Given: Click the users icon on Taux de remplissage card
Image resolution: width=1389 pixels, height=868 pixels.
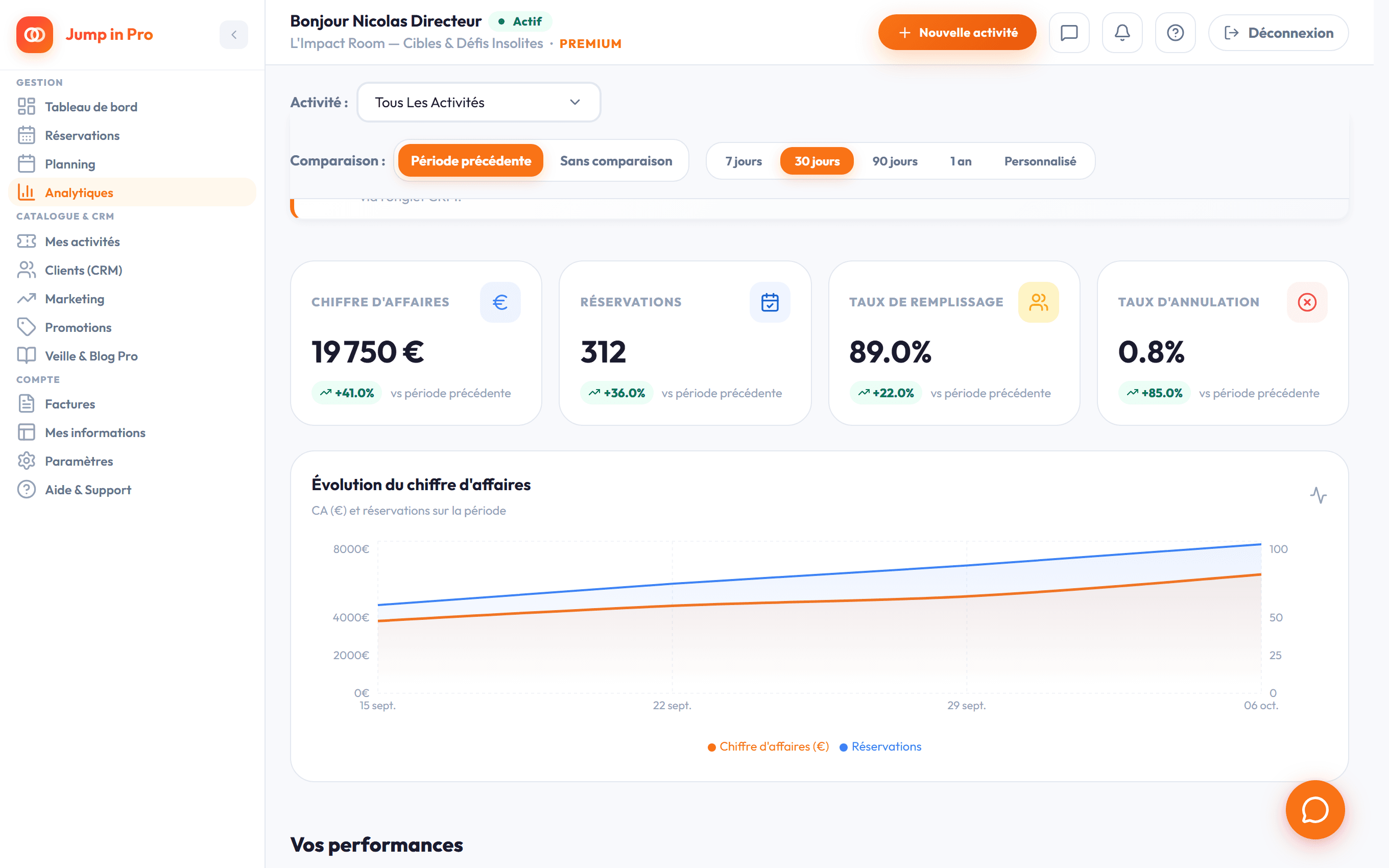Looking at the screenshot, I should coord(1038,302).
